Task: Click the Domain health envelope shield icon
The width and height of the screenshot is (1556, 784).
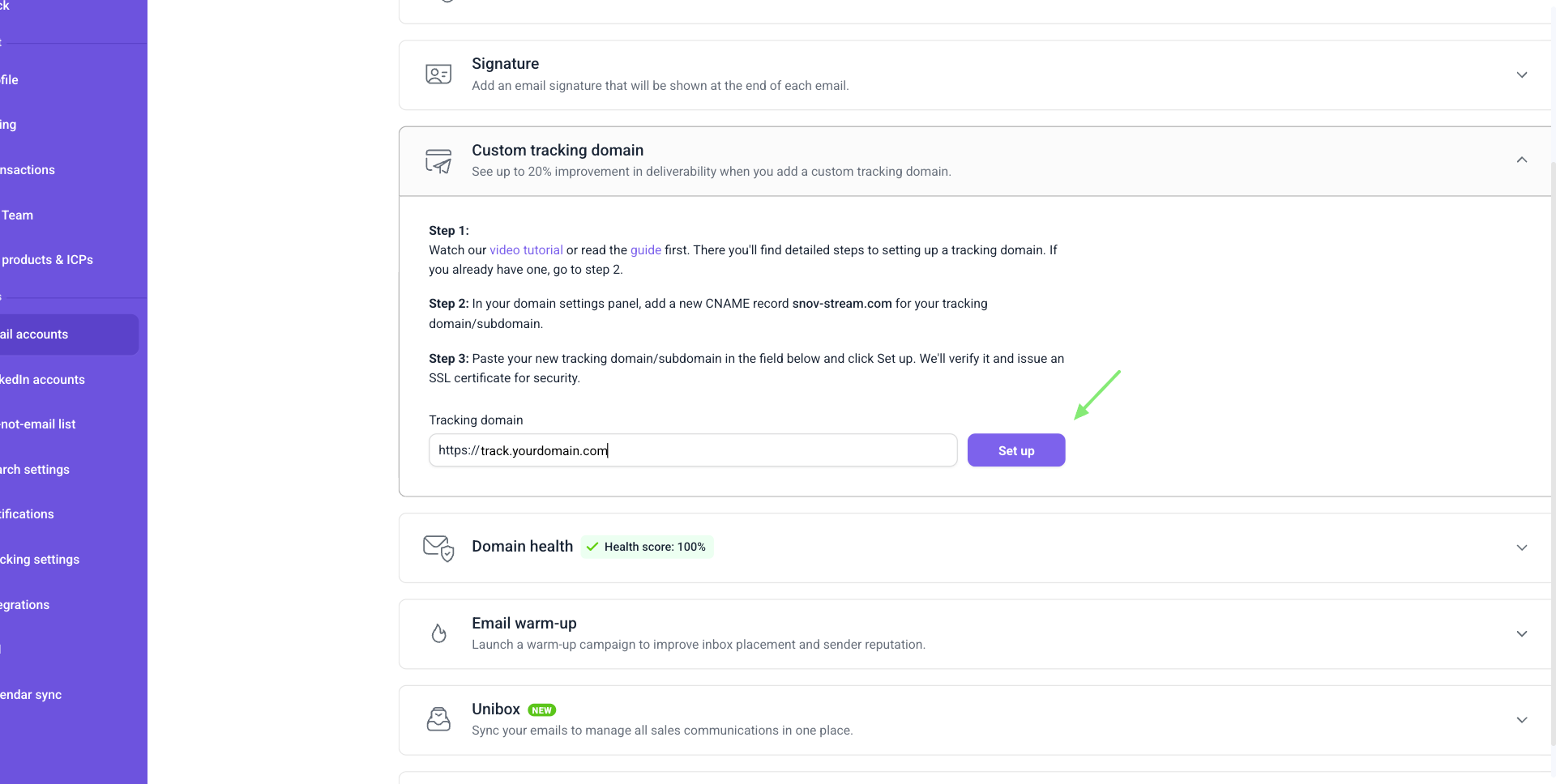Action: (438, 548)
